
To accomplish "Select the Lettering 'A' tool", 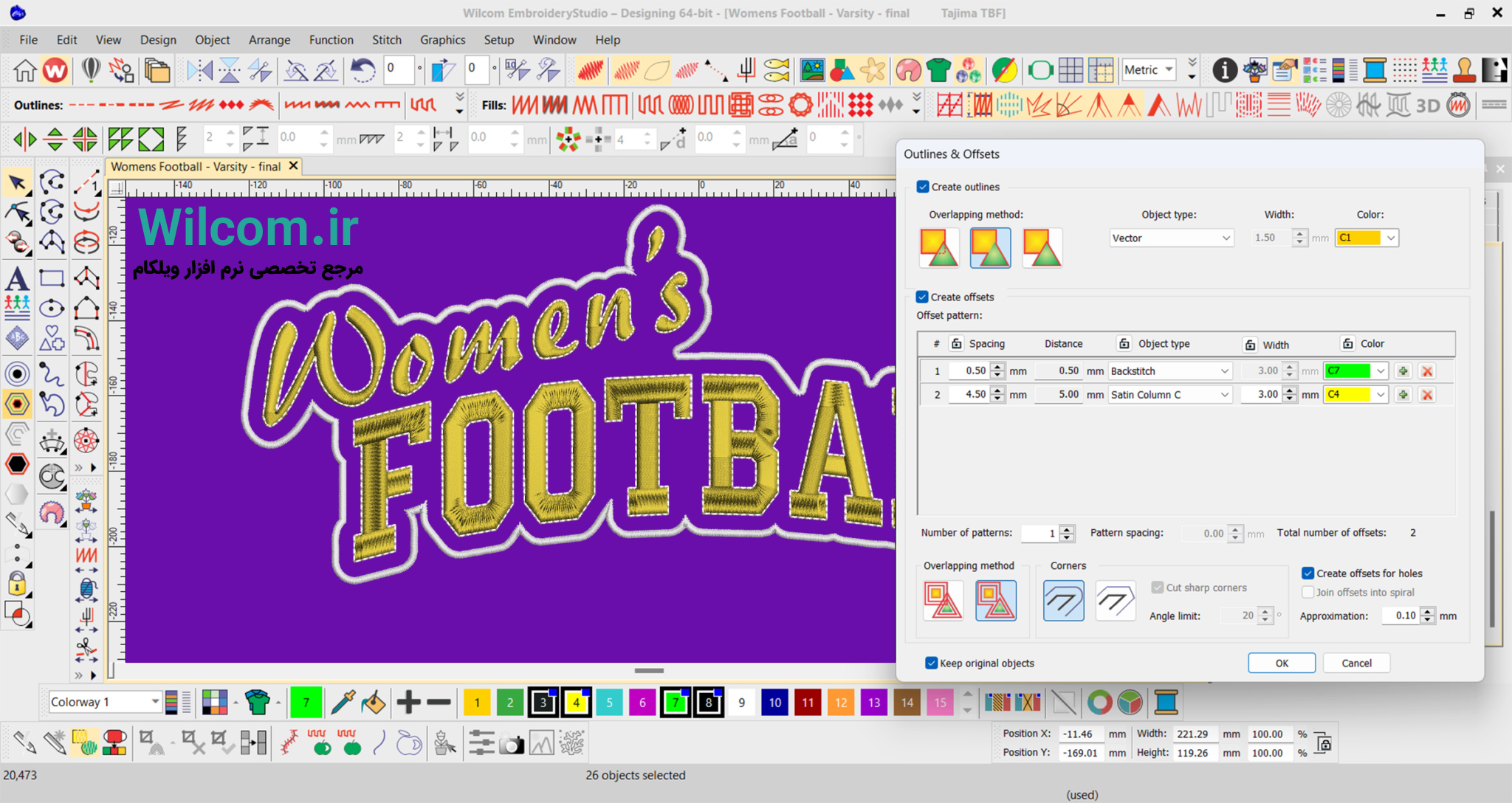I will (17, 279).
